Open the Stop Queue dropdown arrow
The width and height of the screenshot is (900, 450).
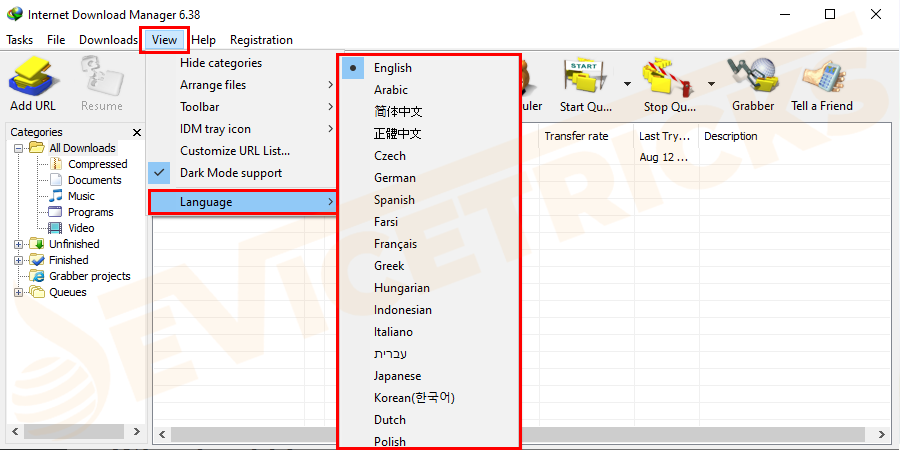711,84
